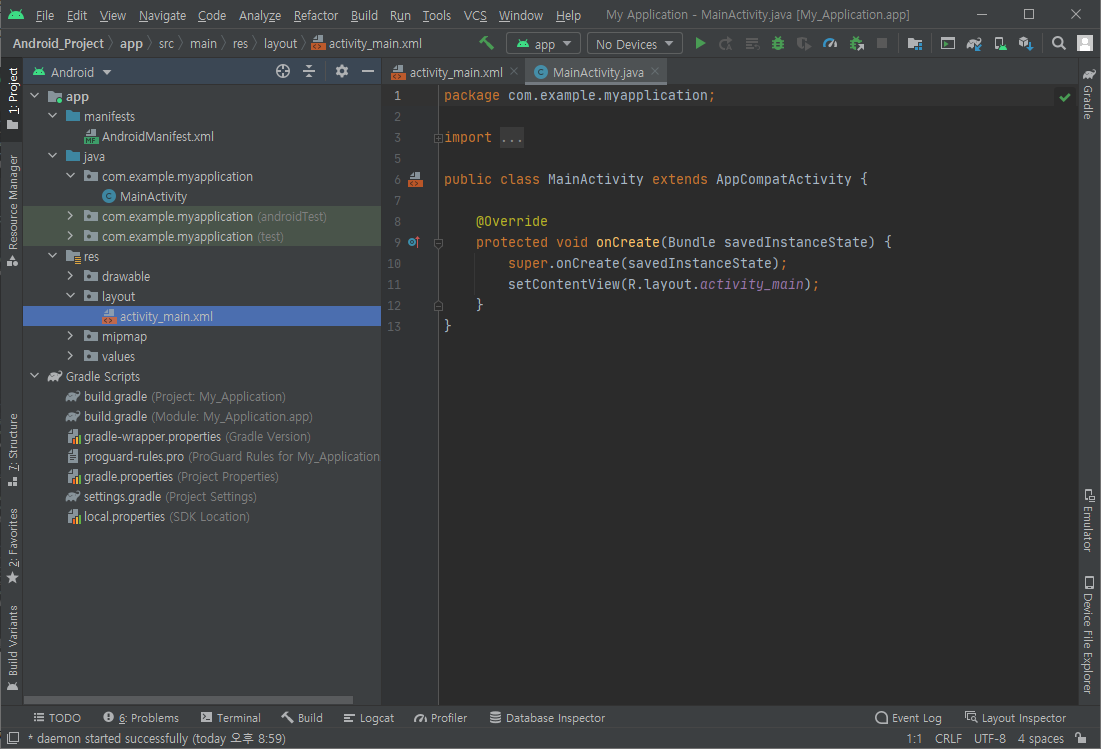Open Project panel gear settings
The width and height of the screenshot is (1101, 749).
(341, 72)
